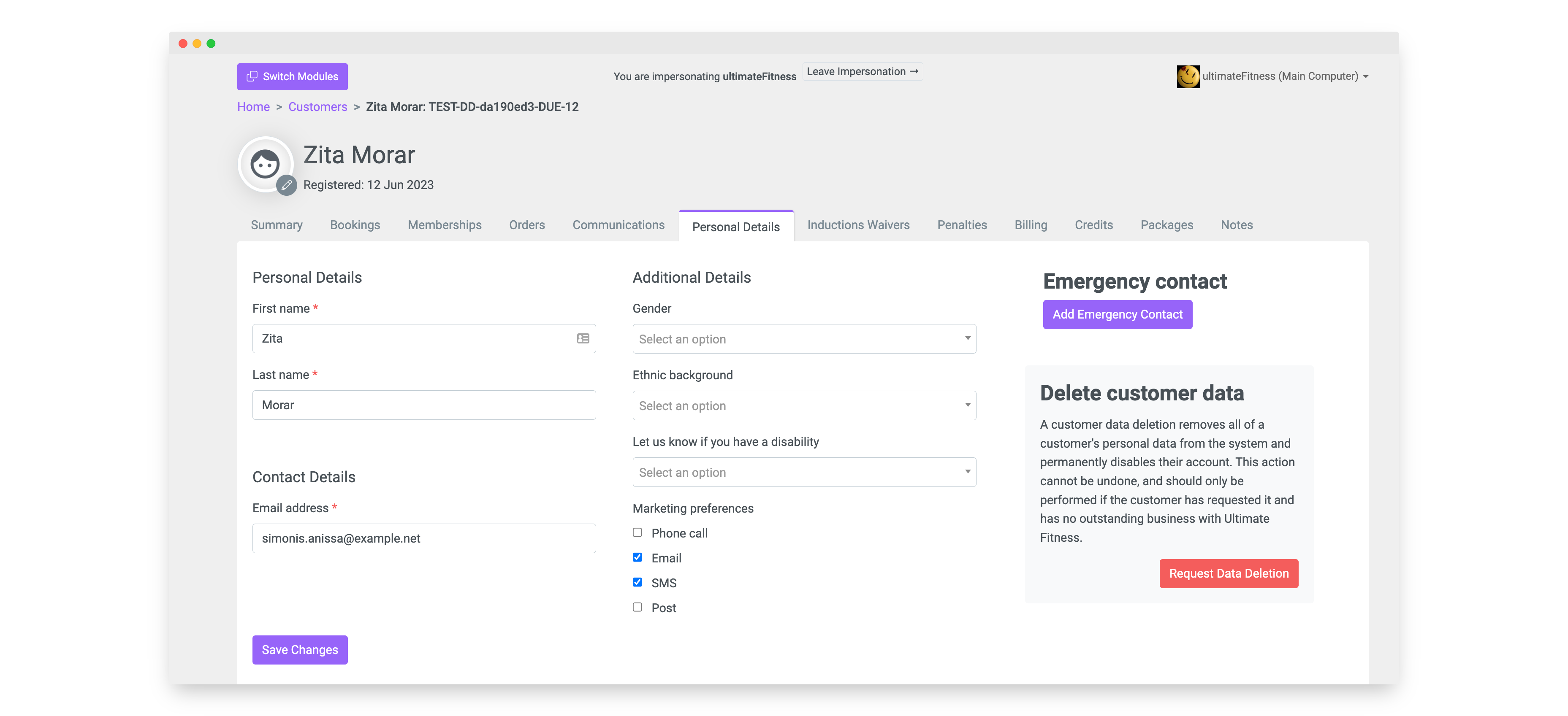Viewport: 1568px width, 716px height.
Task: Click Leave Impersonation button
Action: pyautogui.click(x=862, y=72)
